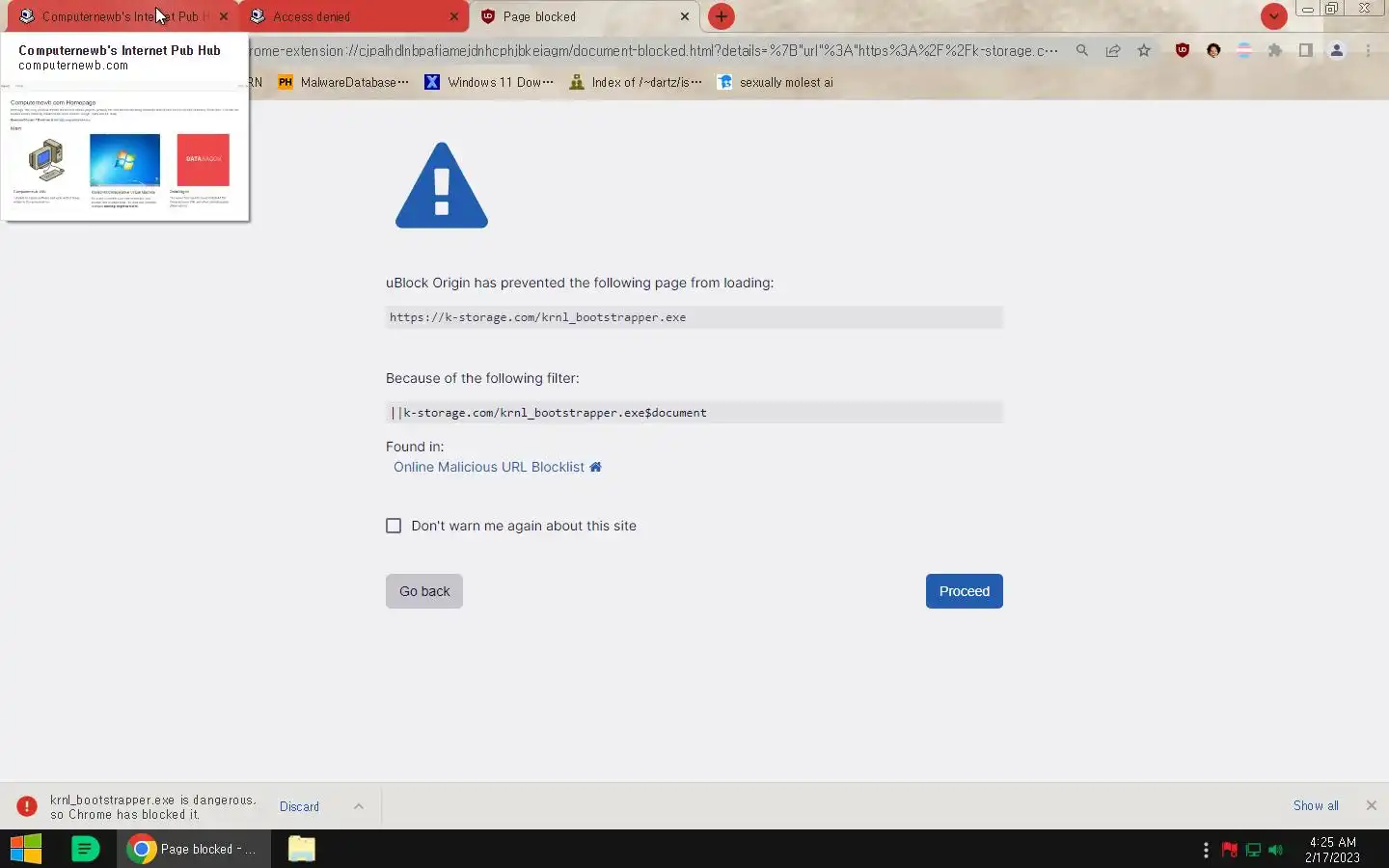Open the MalwareDatabase bookmark
1389x868 pixels.
point(343,82)
